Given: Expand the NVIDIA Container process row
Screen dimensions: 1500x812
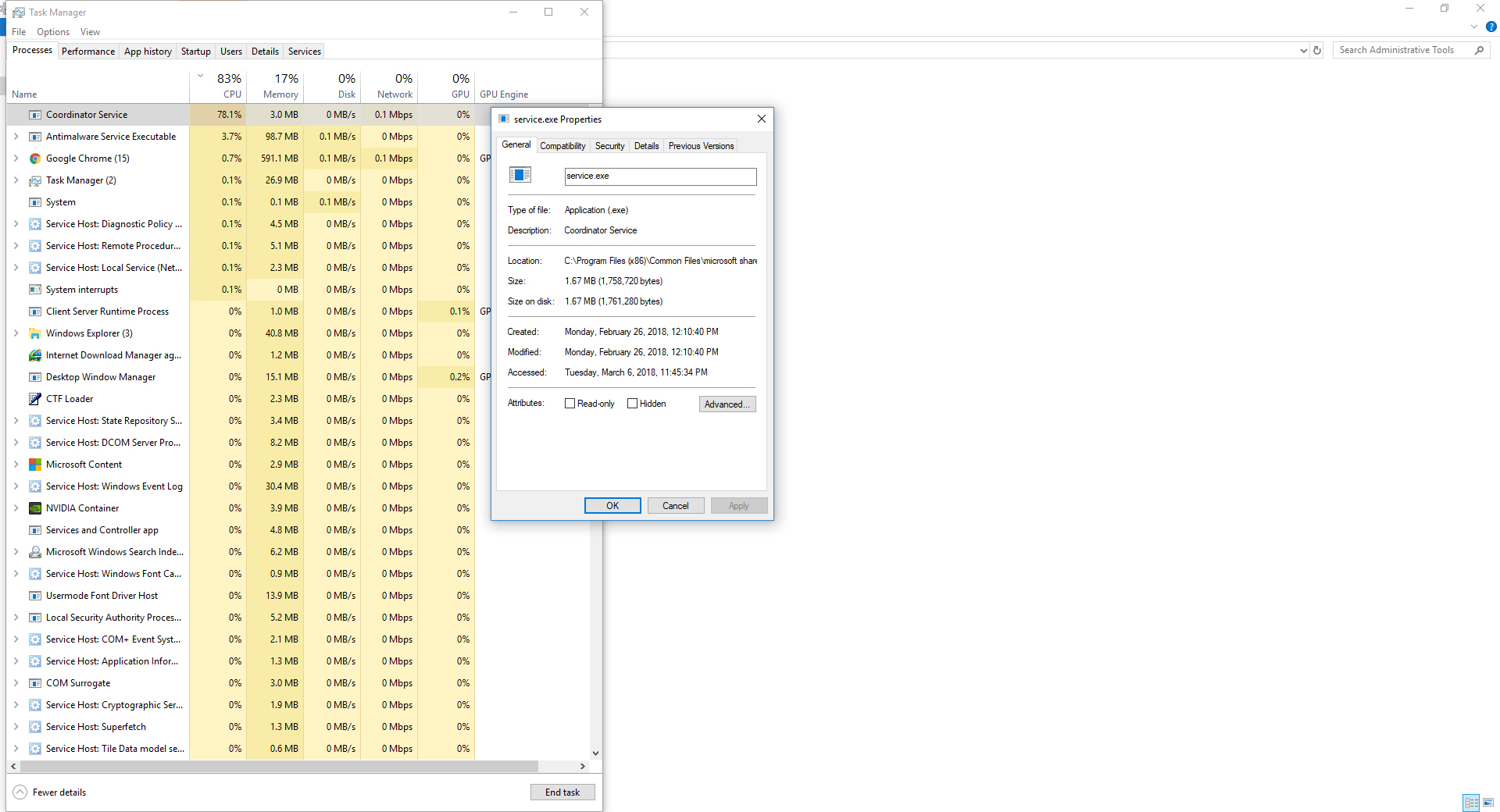Looking at the screenshot, I should pos(16,508).
